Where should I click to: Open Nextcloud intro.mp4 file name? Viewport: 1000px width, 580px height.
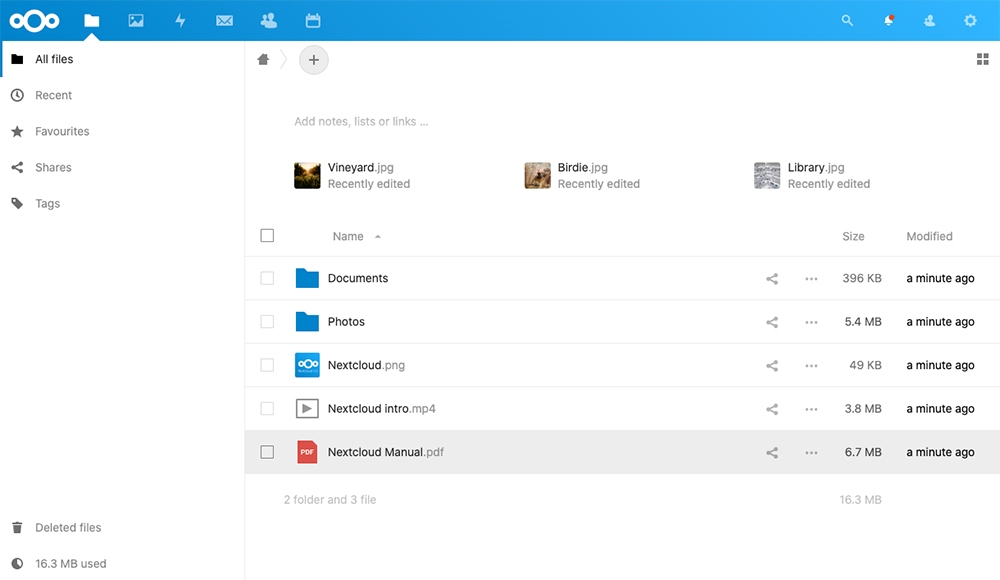381,408
